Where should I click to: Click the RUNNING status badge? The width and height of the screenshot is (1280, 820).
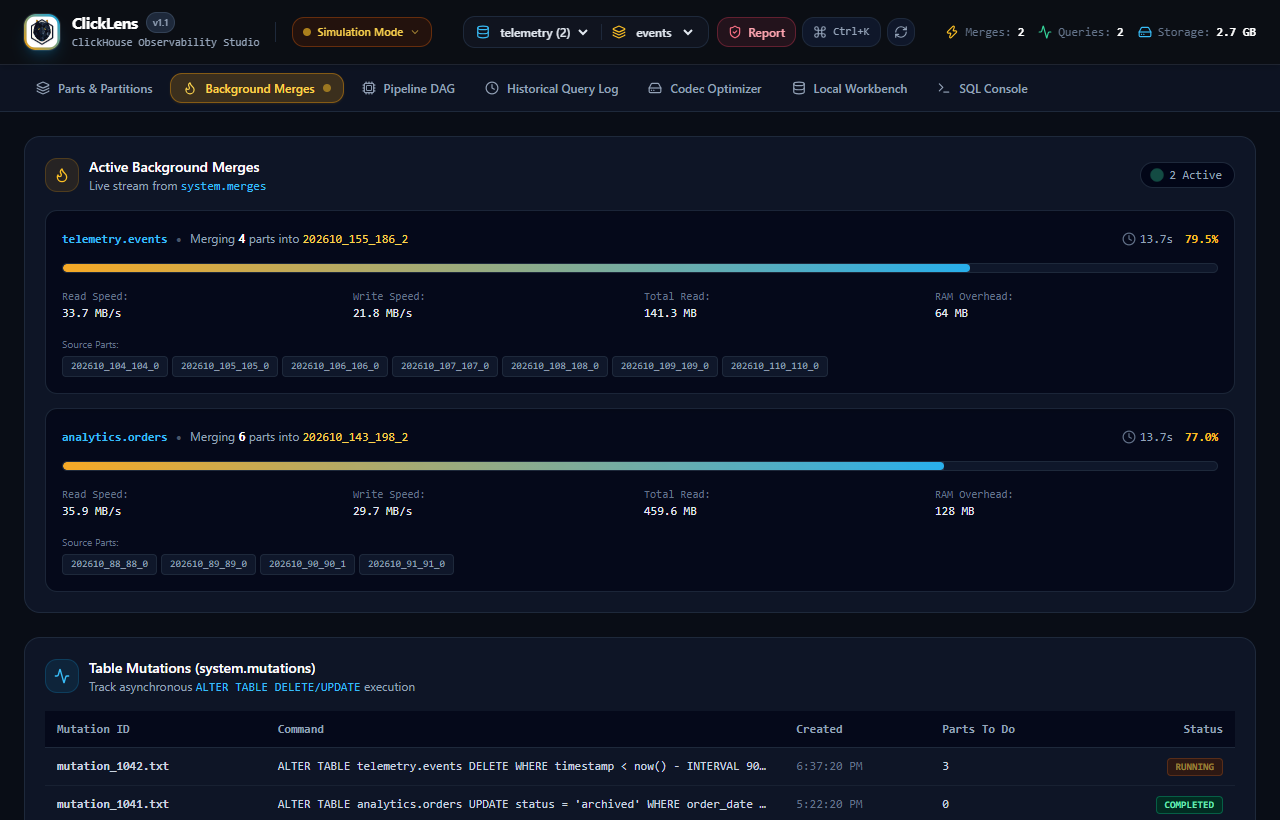click(1194, 767)
